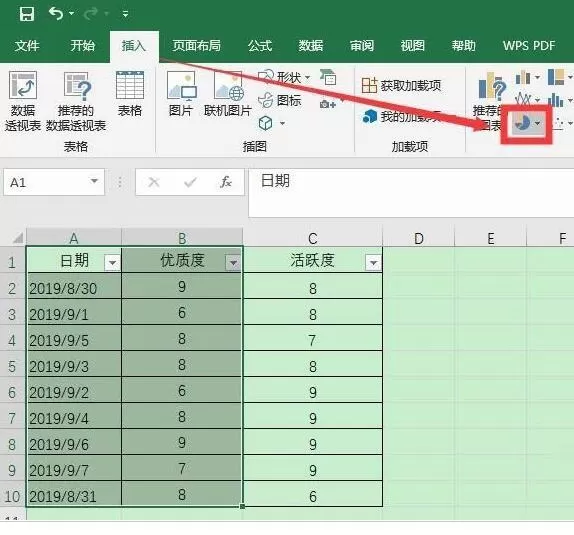Click the Save icon in the title bar
The width and height of the screenshot is (574, 535).
[x=27, y=14]
